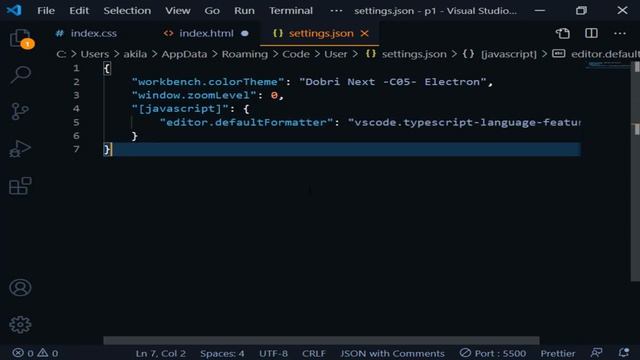Open the editor More Actions ellipsis
The width and height of the screenshot is (640, 360).
[620, 33]
